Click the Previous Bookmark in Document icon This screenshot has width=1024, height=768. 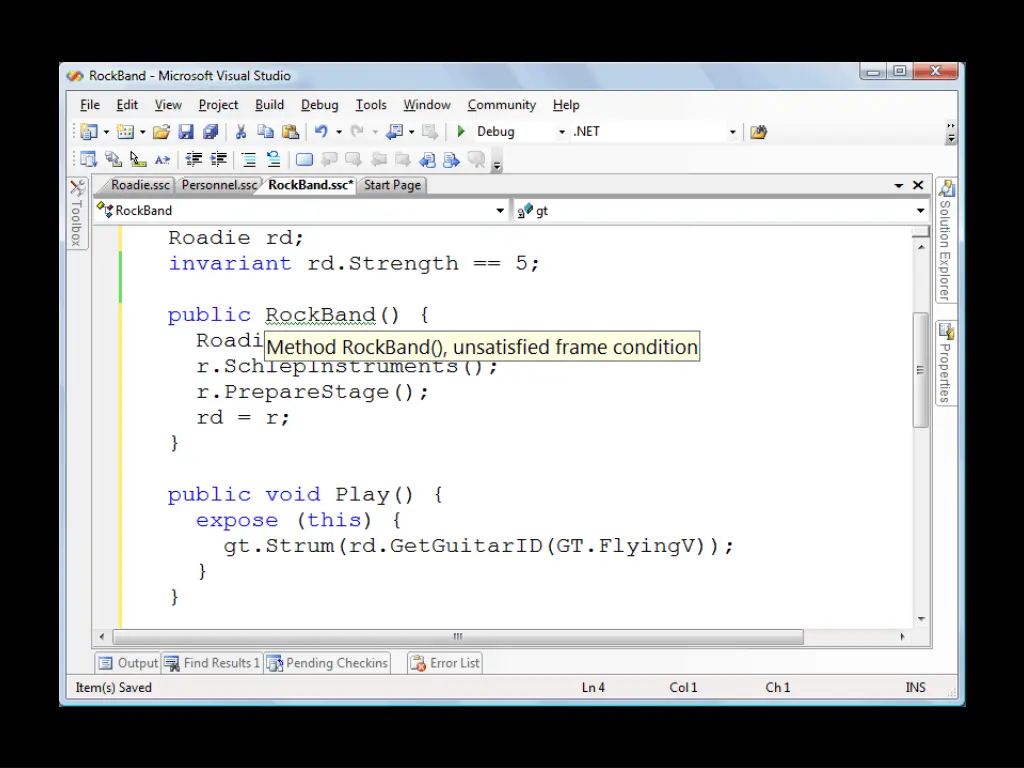click(427, 159)
